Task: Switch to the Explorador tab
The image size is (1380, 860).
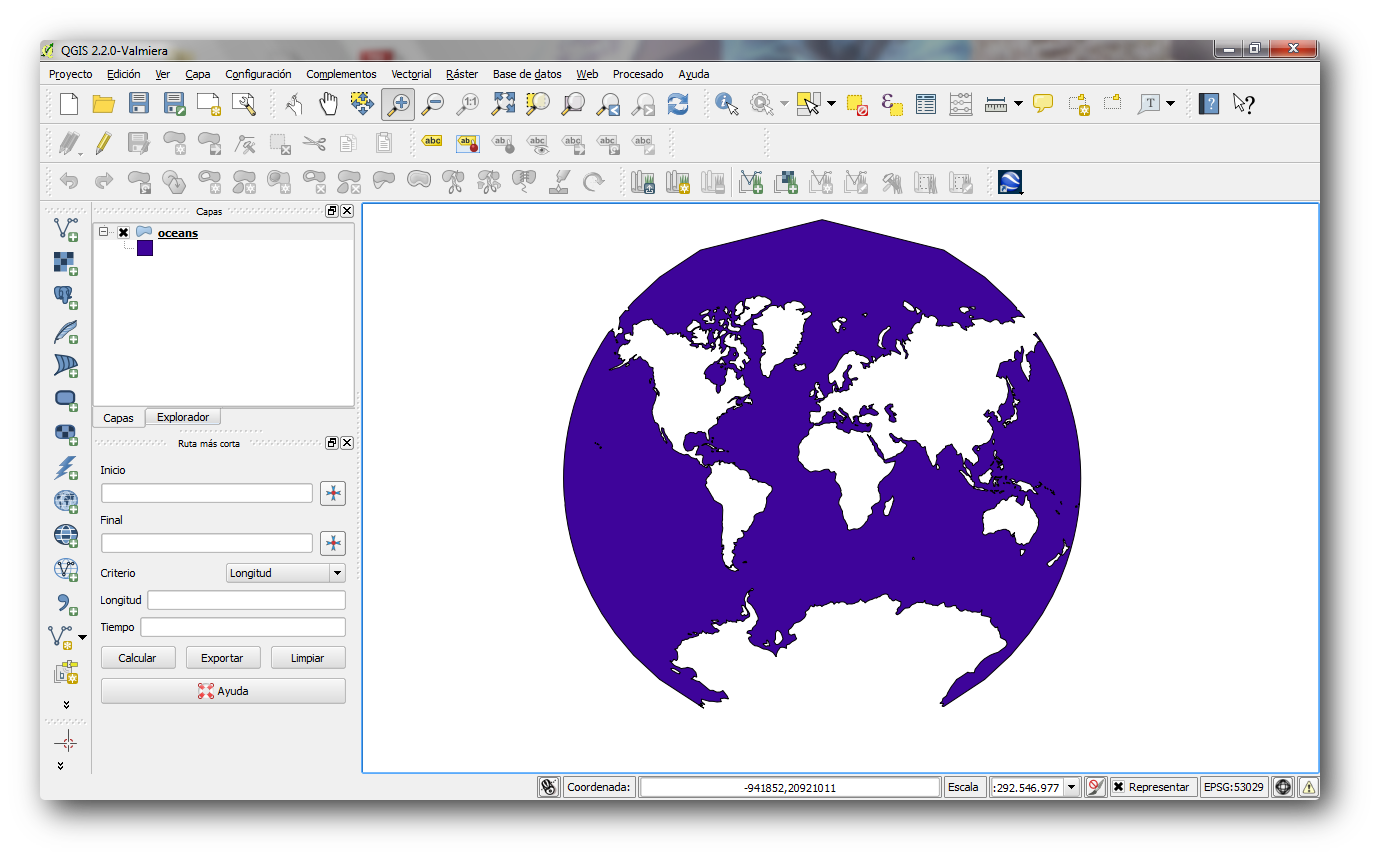Action: pos(183,417)
